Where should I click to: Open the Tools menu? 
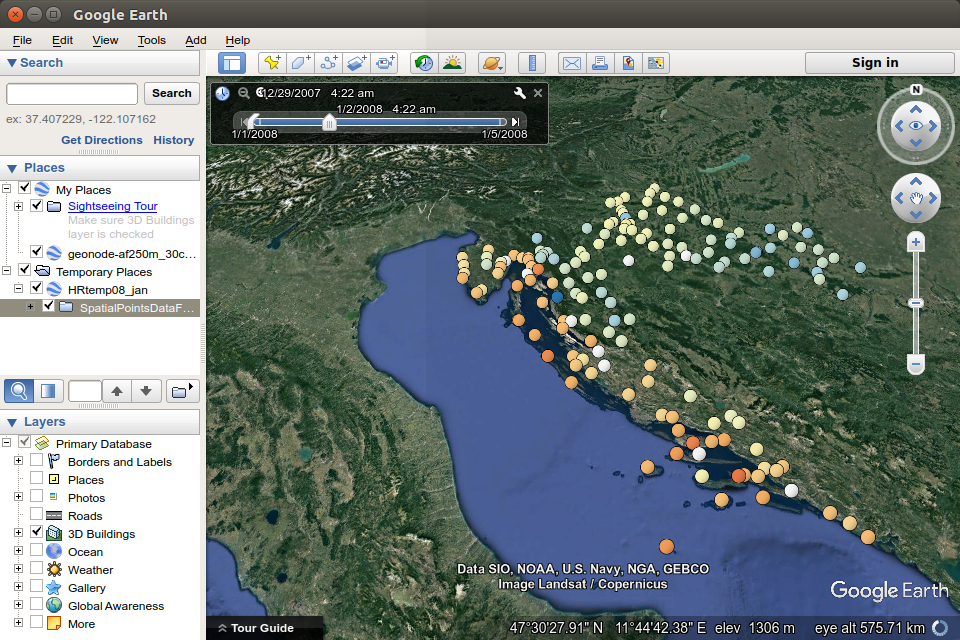tap(152, 40)
